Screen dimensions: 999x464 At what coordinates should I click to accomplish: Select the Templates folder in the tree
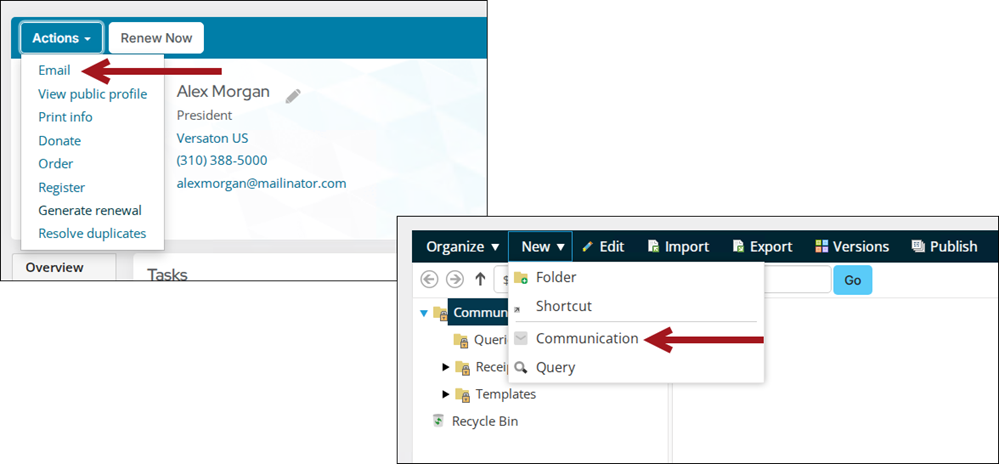coord(506,394)
